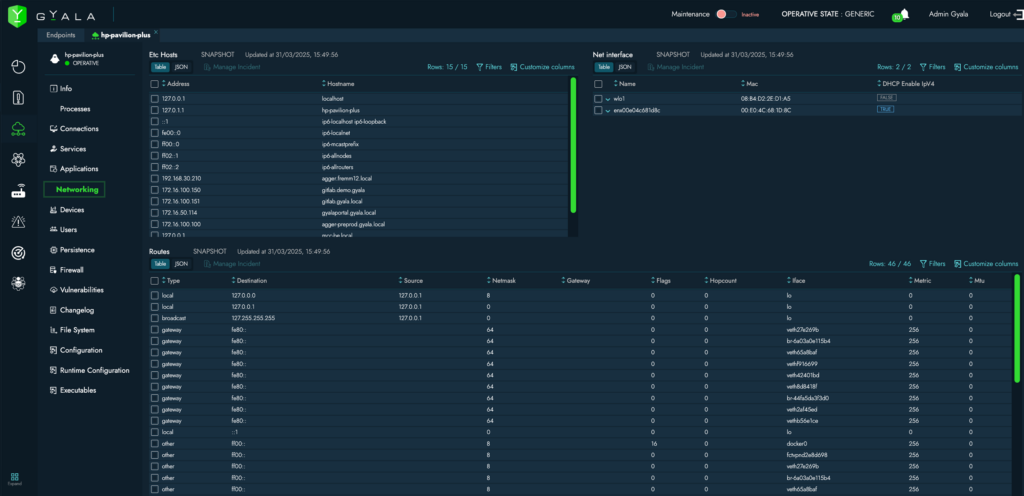1024x496 pixels.
Task: Expand the enx00e04c681d8c interface row
Action: point(608,110)
